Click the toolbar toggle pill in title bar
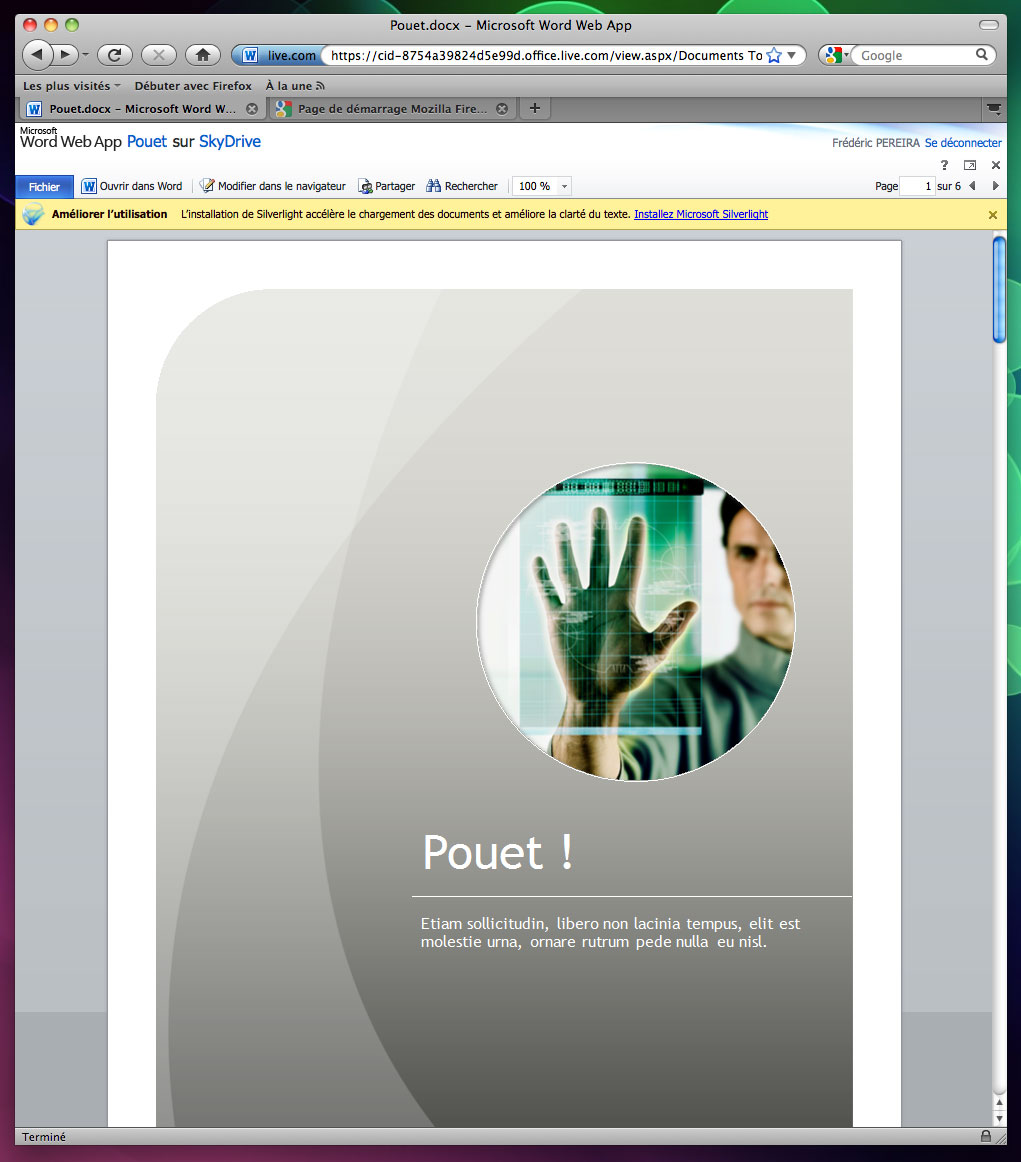Screen dimensions: 1021x1162 988,24
